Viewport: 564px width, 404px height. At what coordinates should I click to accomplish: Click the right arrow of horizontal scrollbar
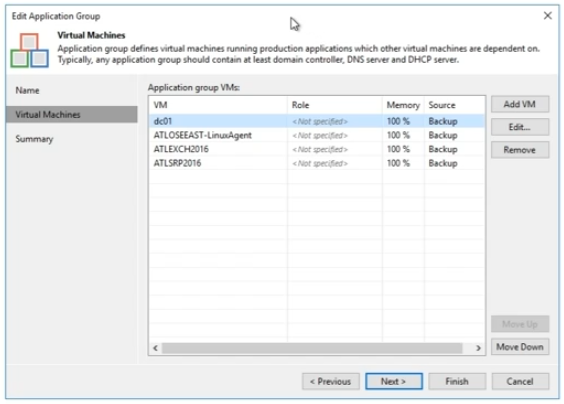478,348
